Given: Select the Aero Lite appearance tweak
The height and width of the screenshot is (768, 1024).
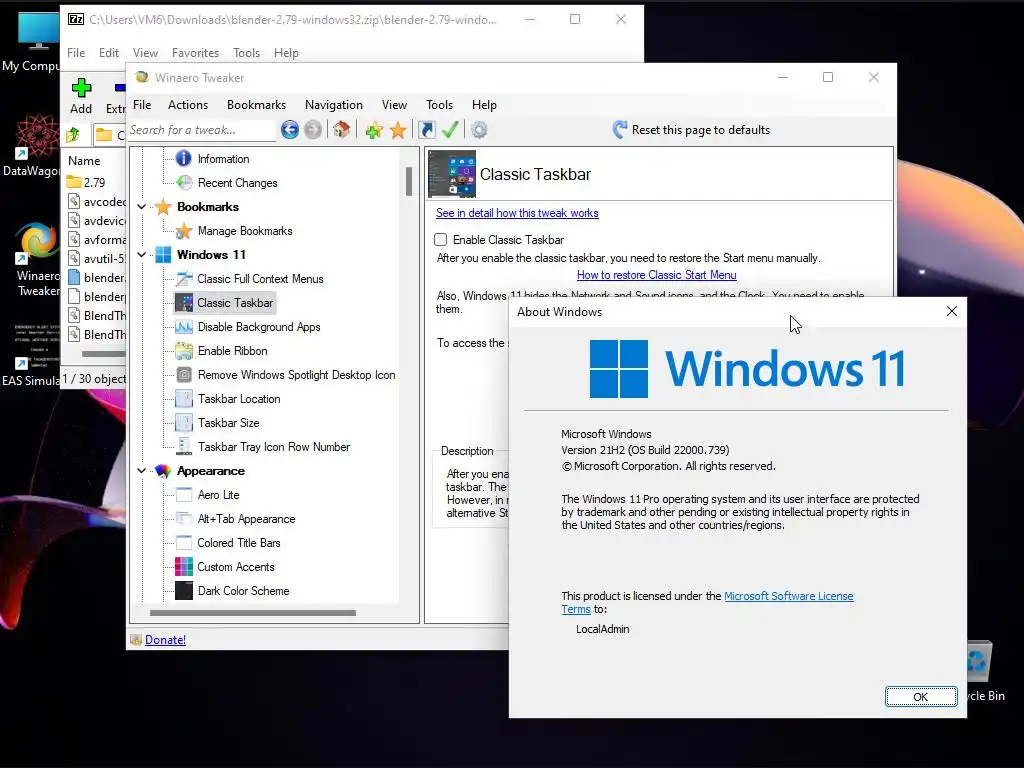Looking at the screenshot, I should [x=218, y=495].
